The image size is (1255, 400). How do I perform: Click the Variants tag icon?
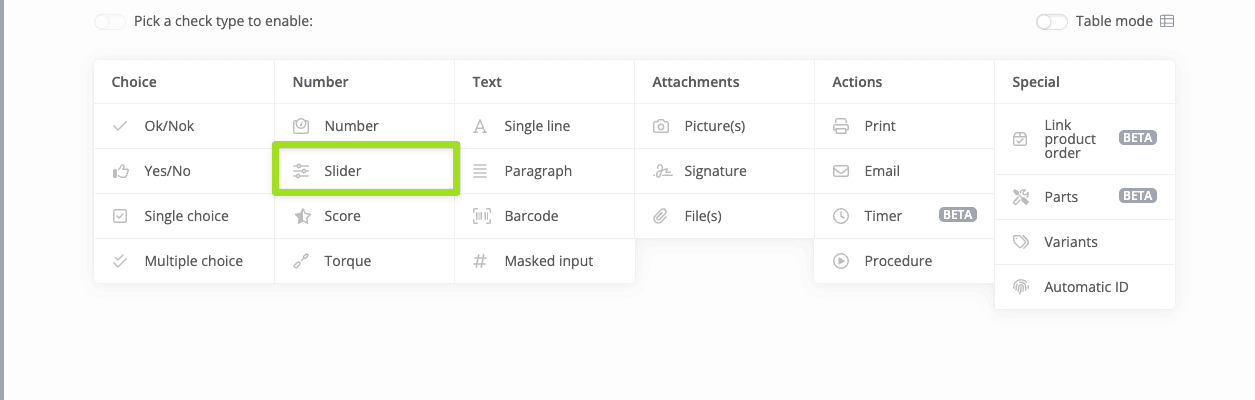point(1021,242)
